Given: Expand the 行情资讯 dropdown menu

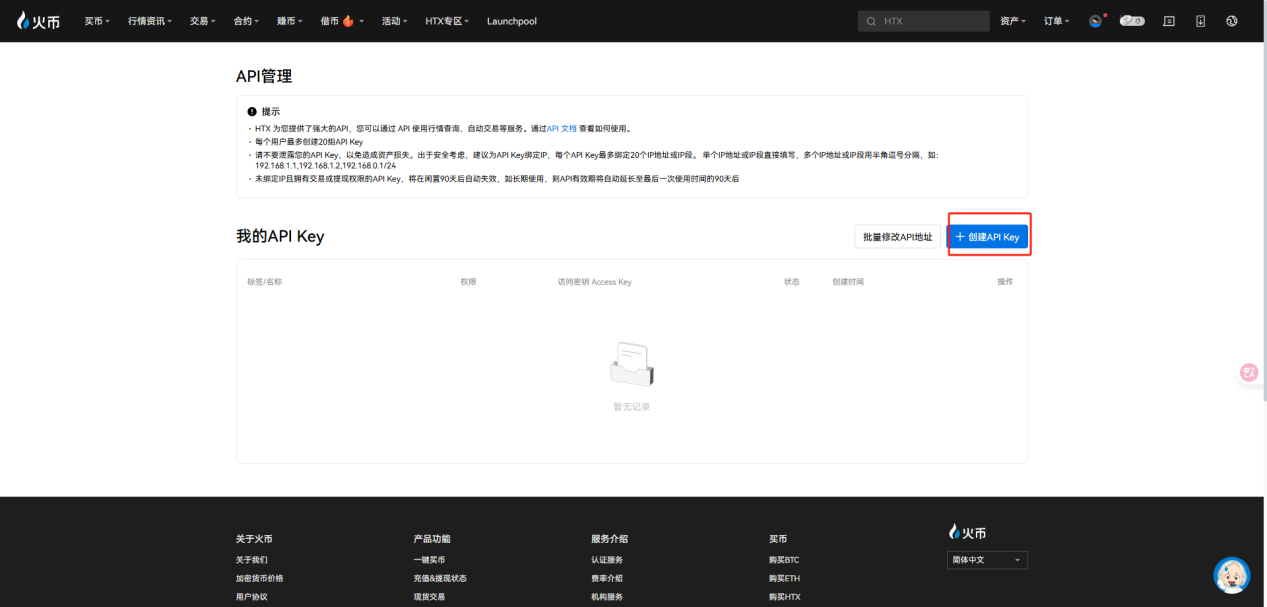Looking at the screenshot, I should click(x=150, y=21).
